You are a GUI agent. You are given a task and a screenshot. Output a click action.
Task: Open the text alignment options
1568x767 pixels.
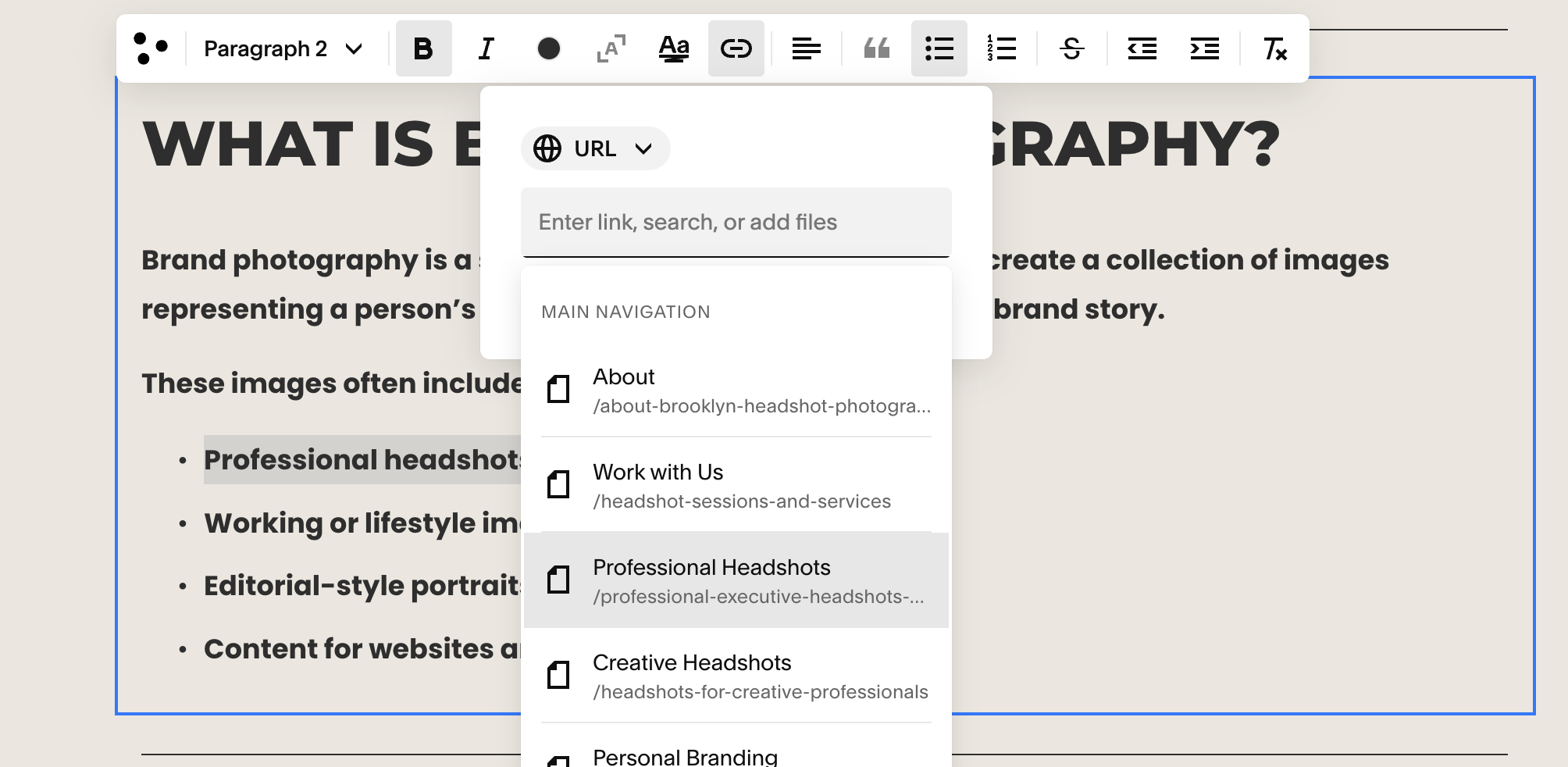806,48
